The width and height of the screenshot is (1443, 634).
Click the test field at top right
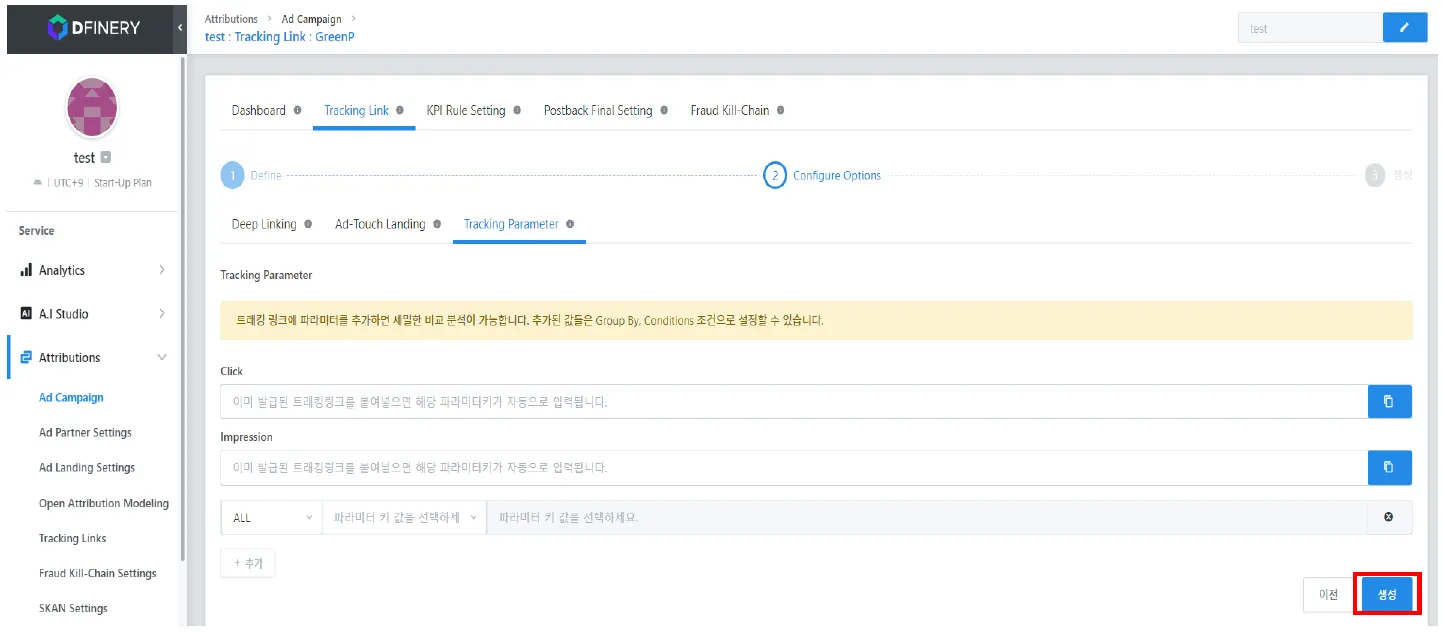(x=1310, y=28)
